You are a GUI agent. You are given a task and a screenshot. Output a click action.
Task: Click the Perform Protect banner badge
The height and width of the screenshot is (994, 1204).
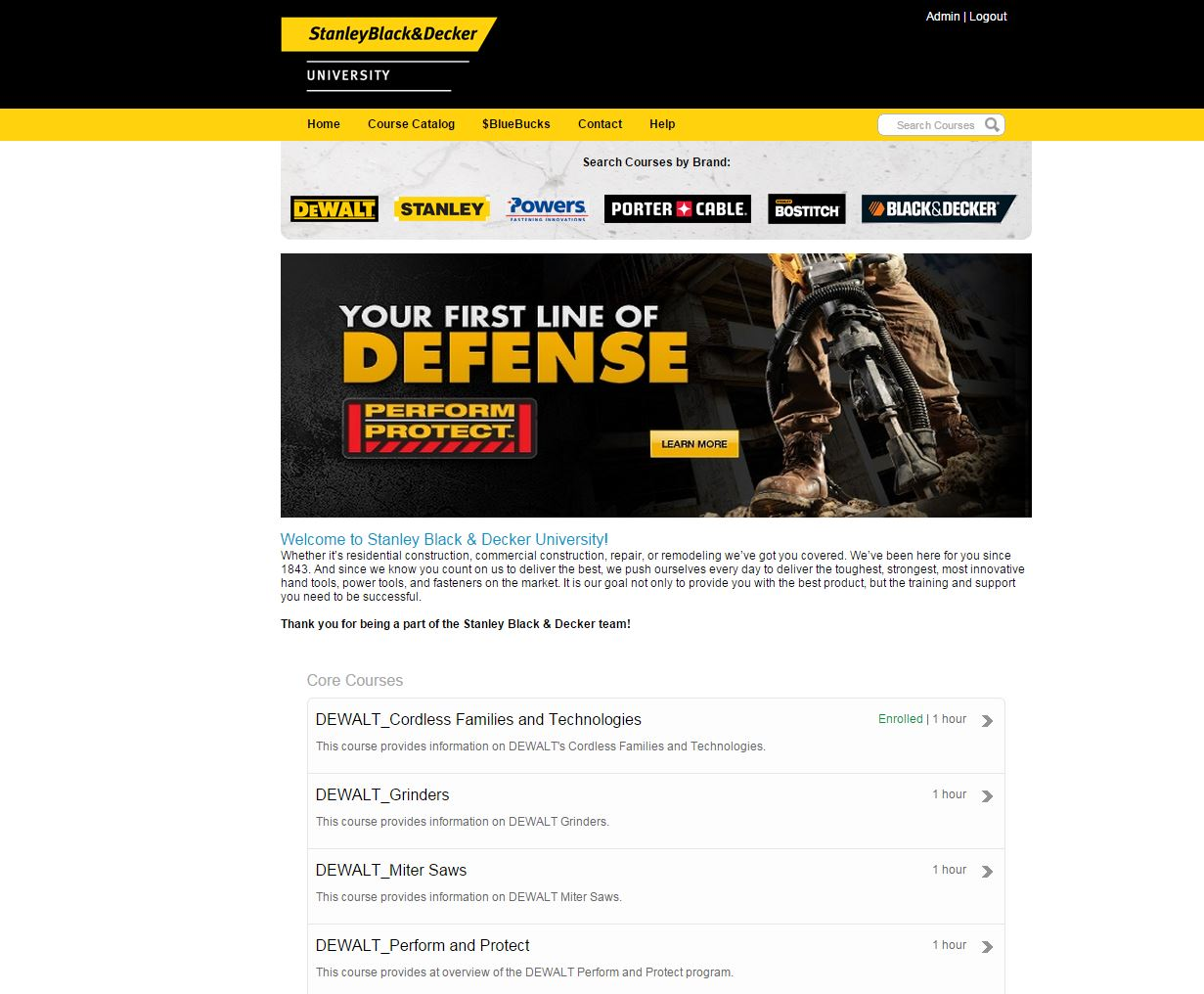pyautogui.click(x=439, y=428)
